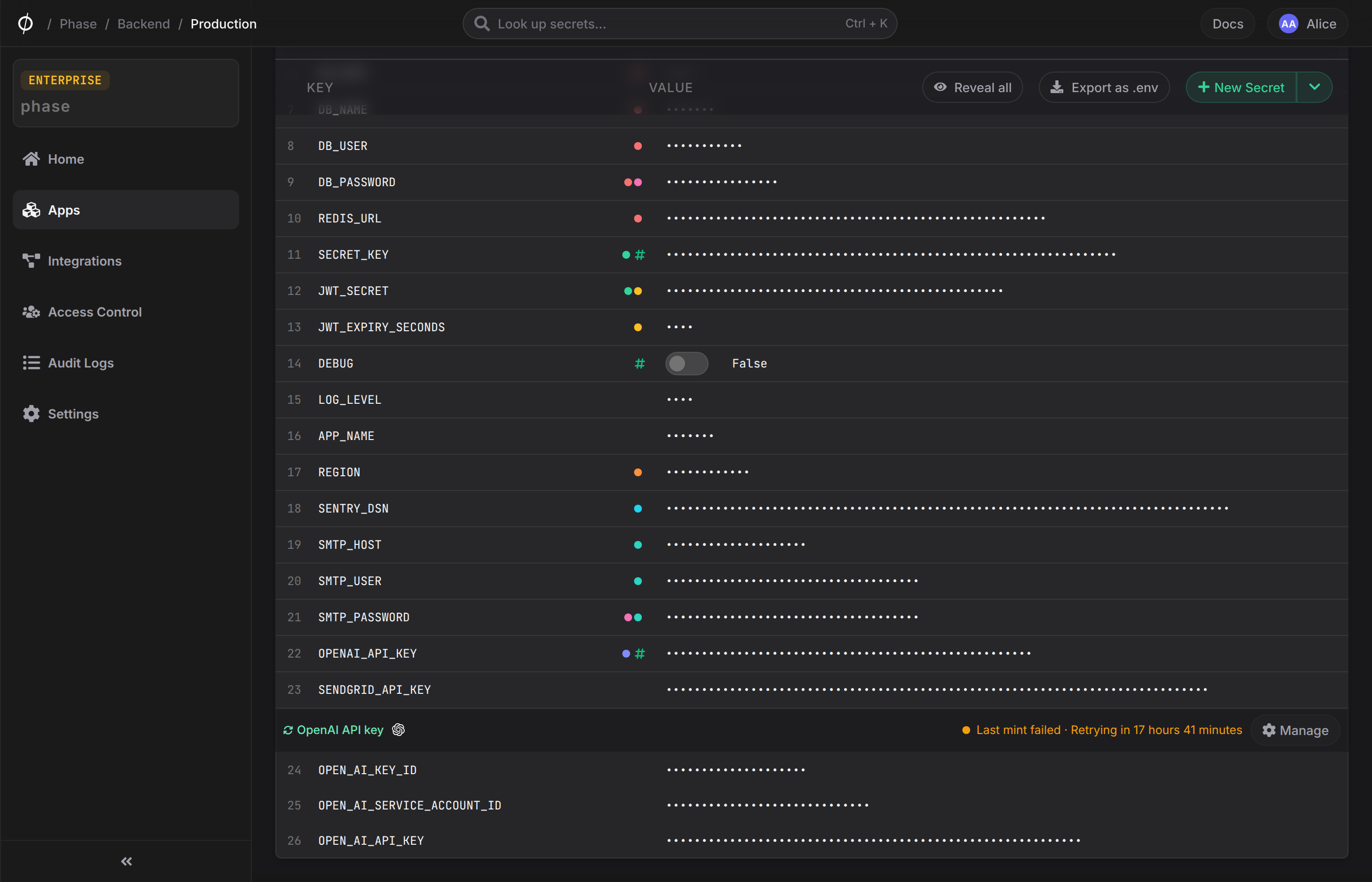Open the Home sidebar item
Screen dimensions: 1372x882
[x=125, y=159]
